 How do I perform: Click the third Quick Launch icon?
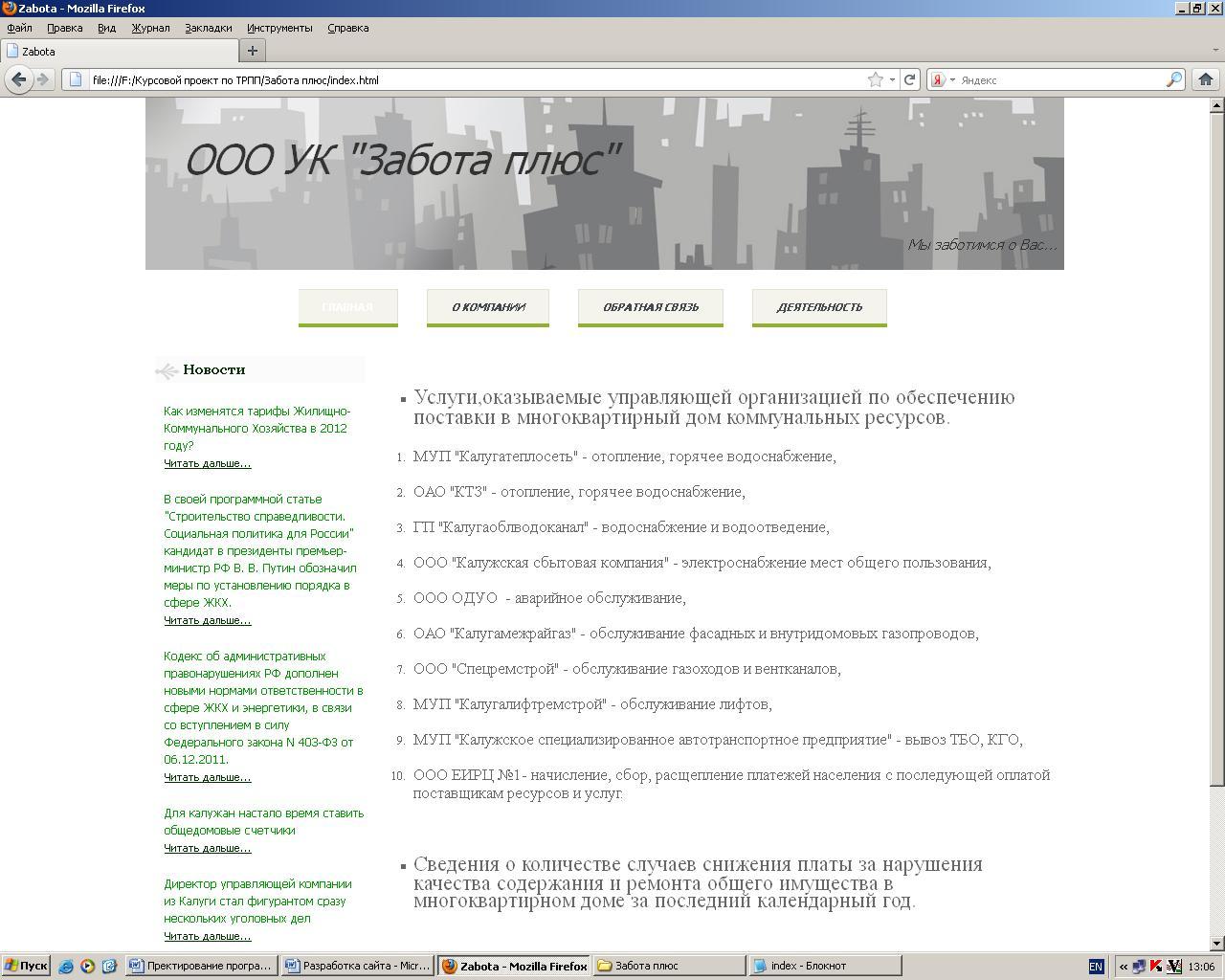pyautogui.click(x=108, y=966)
